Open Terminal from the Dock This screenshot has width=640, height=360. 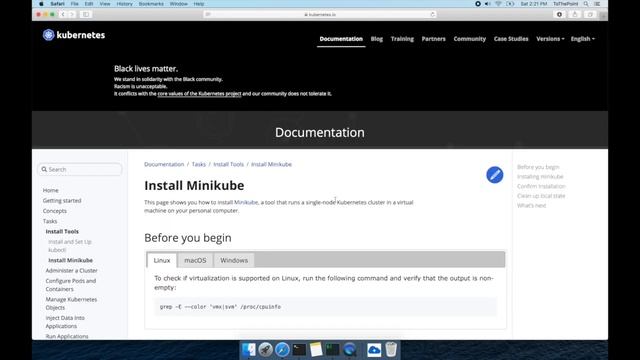299,350
